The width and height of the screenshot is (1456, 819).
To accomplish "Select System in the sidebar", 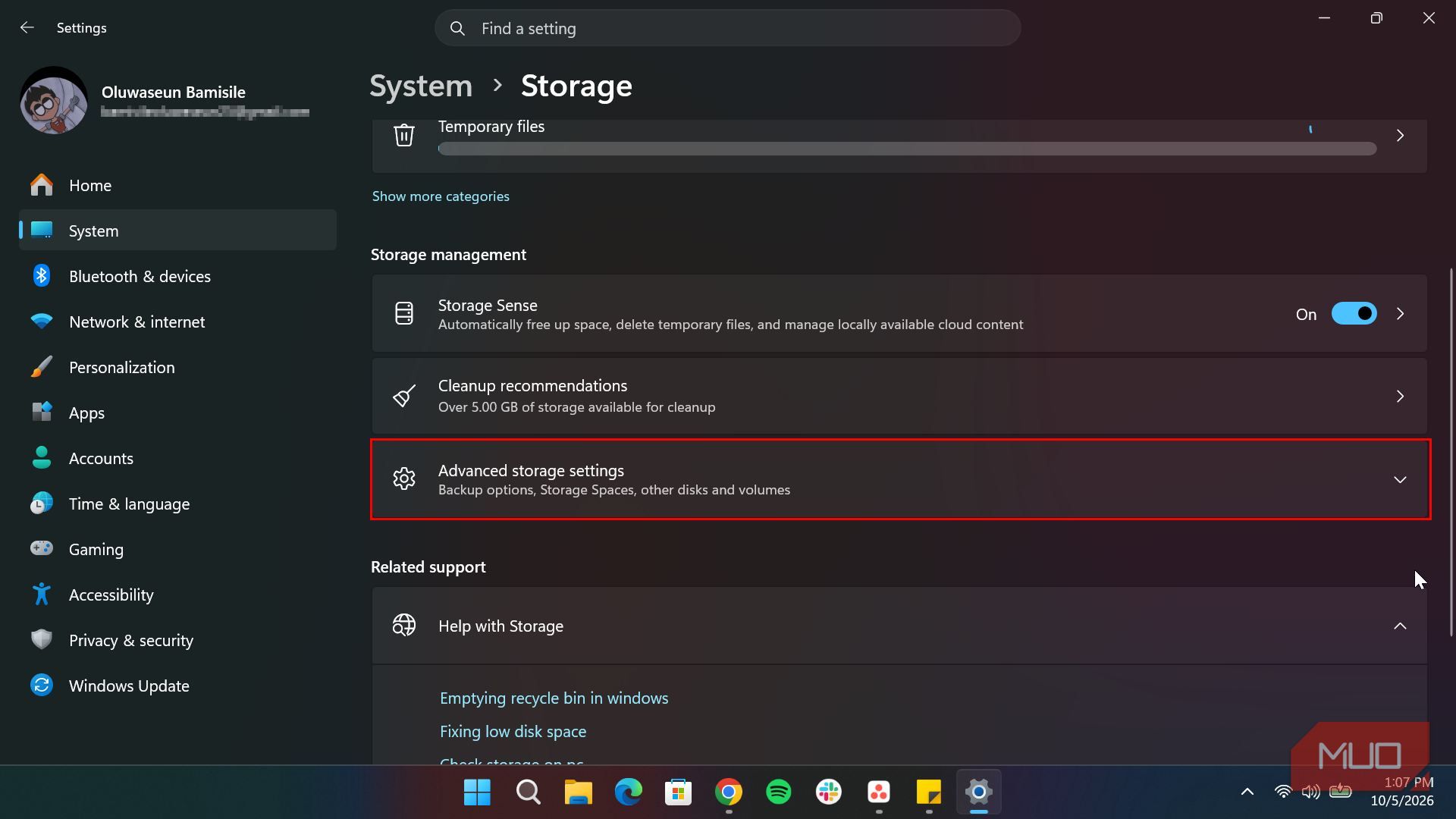I will click(x=177, y=231).
